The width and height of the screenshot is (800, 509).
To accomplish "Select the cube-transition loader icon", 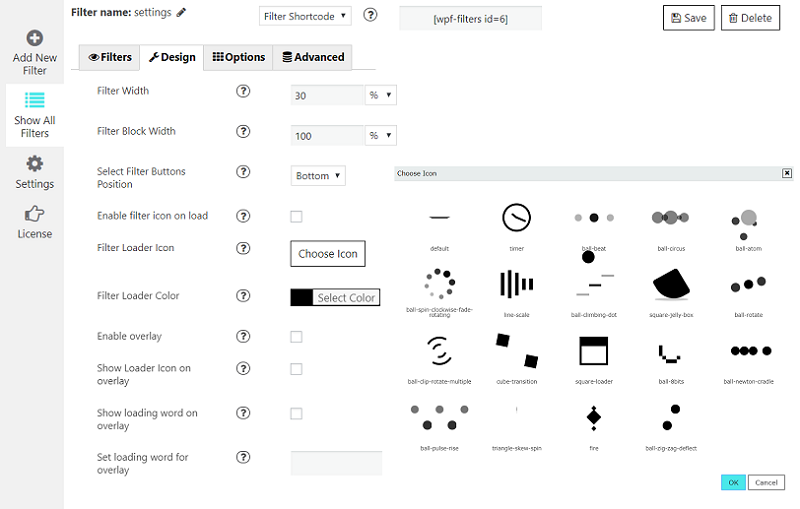I will (x=517, y=351).
